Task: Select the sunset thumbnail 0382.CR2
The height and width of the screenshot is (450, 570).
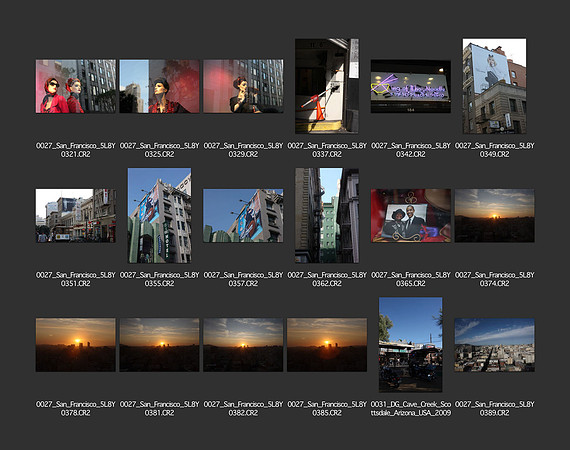Action: pyautogui.click(x=243, y=345)
